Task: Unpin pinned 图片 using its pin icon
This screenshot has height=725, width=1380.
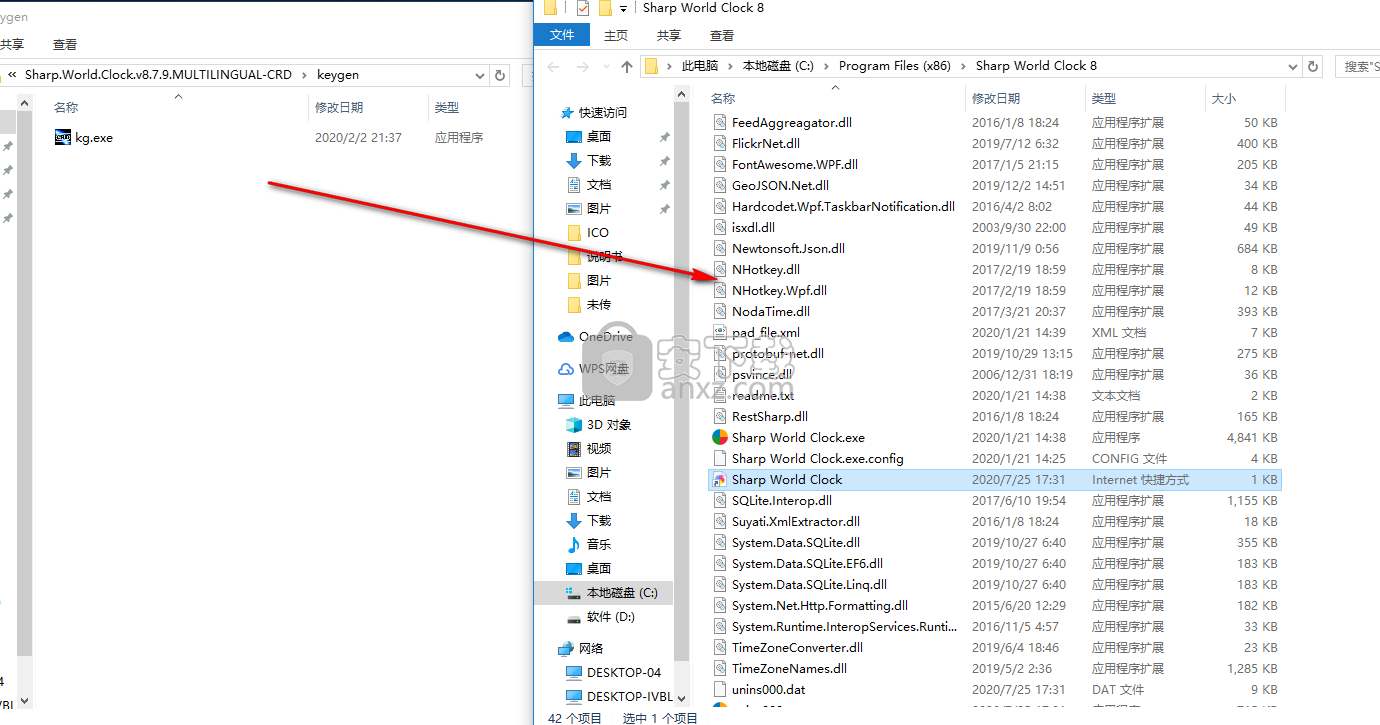Action: pos(664,209)
